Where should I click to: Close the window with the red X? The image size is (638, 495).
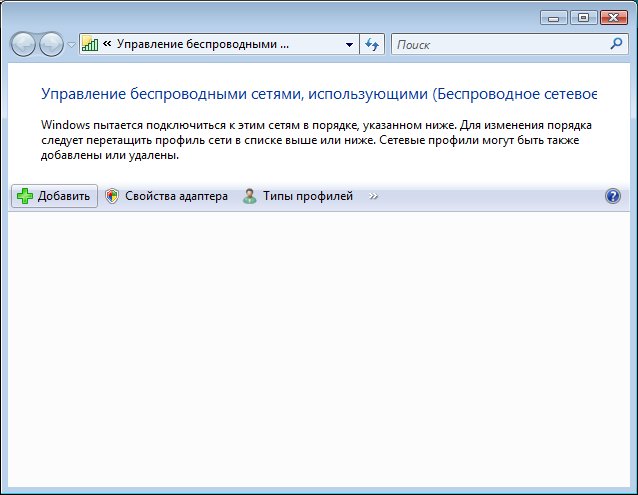tap(612, 17)
